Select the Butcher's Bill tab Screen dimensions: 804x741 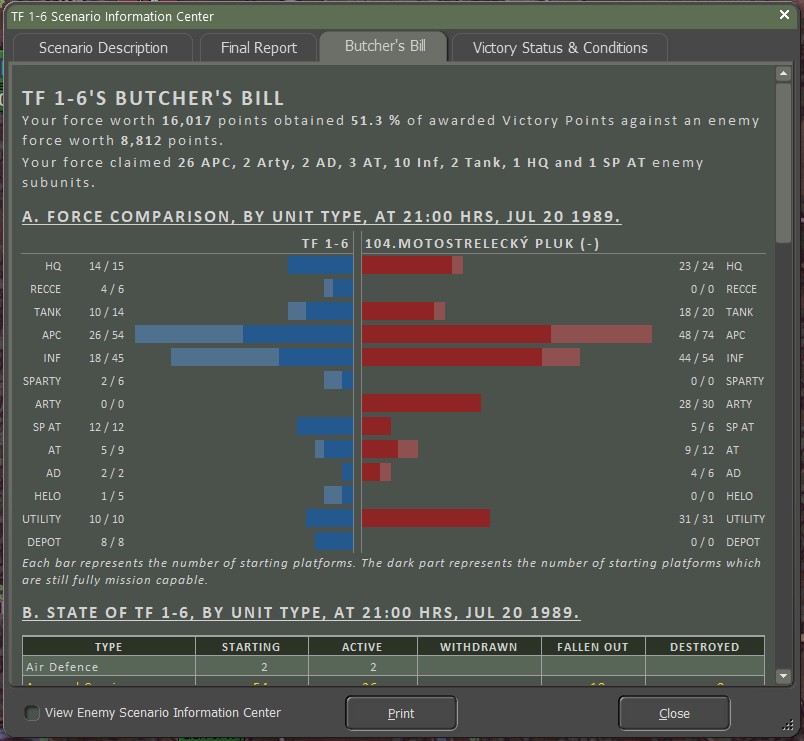385,46
